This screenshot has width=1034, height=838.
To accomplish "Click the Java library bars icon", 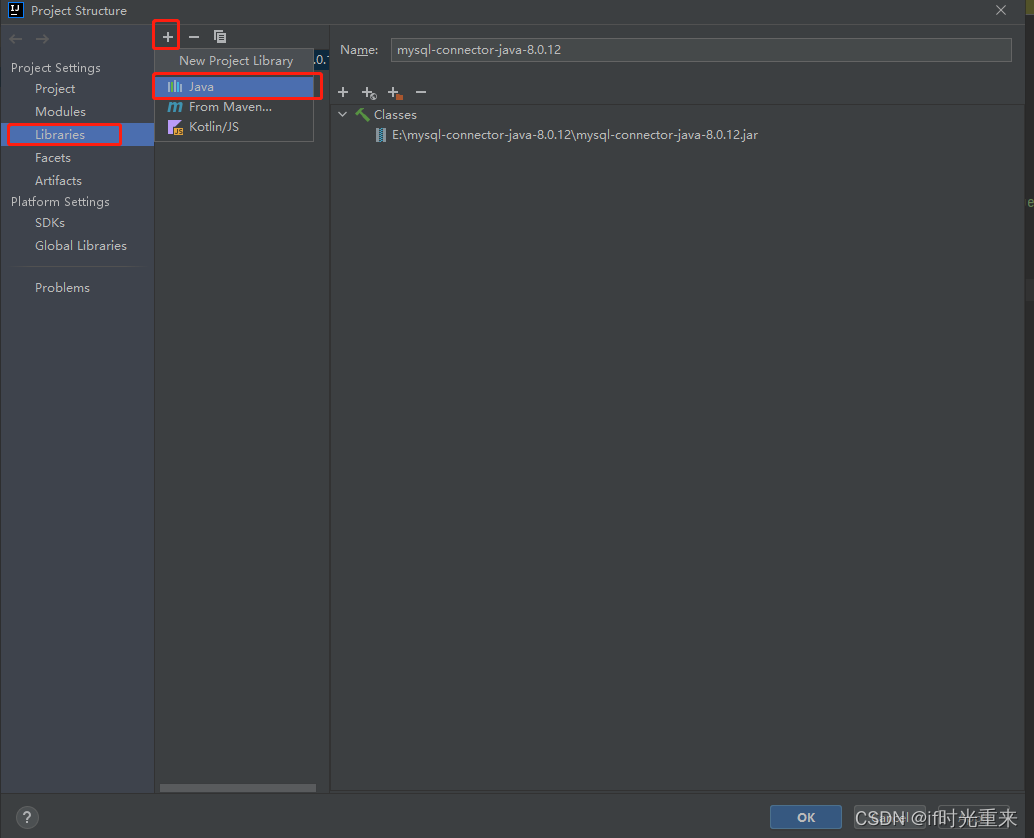I will (x=175, y=86).
